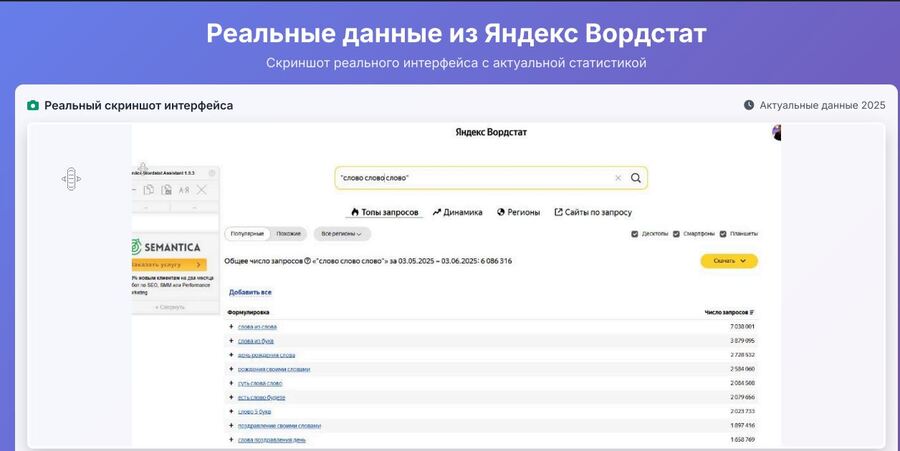Click the plus beside 'суть слова слово'
The image size is (900, 451).
231,383
